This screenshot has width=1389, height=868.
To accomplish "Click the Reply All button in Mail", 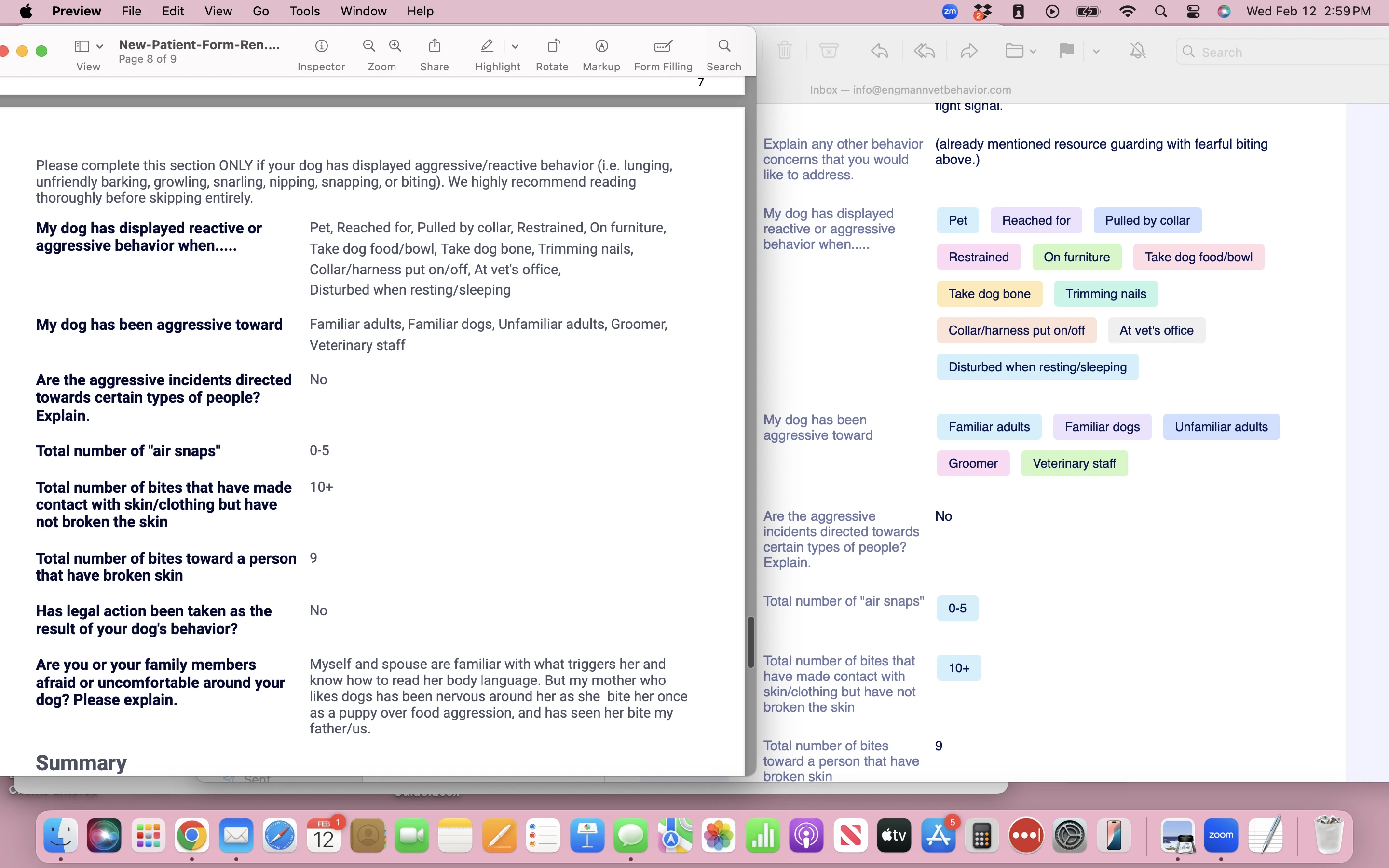I will click(924, 51).
